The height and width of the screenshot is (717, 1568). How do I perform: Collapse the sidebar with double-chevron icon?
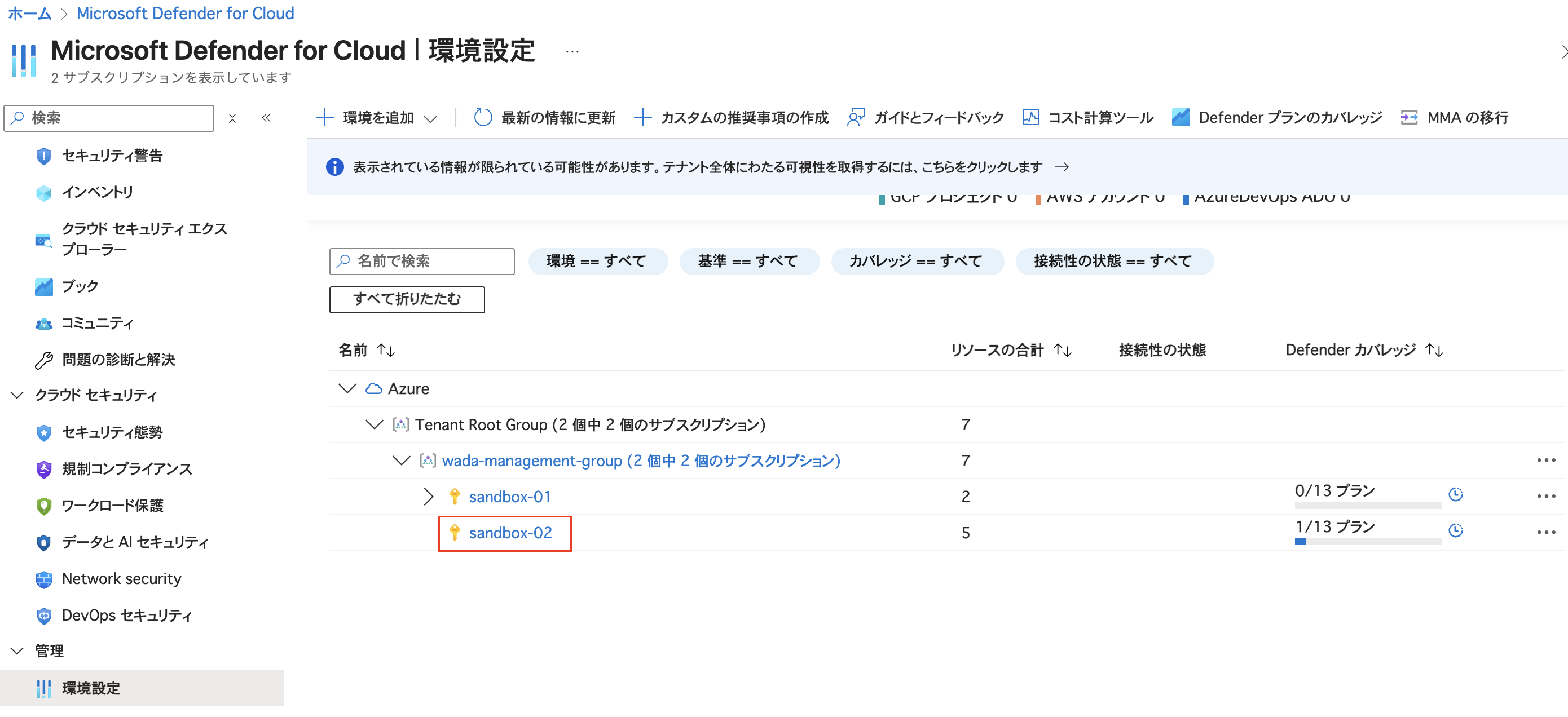[x=266, y=118]
